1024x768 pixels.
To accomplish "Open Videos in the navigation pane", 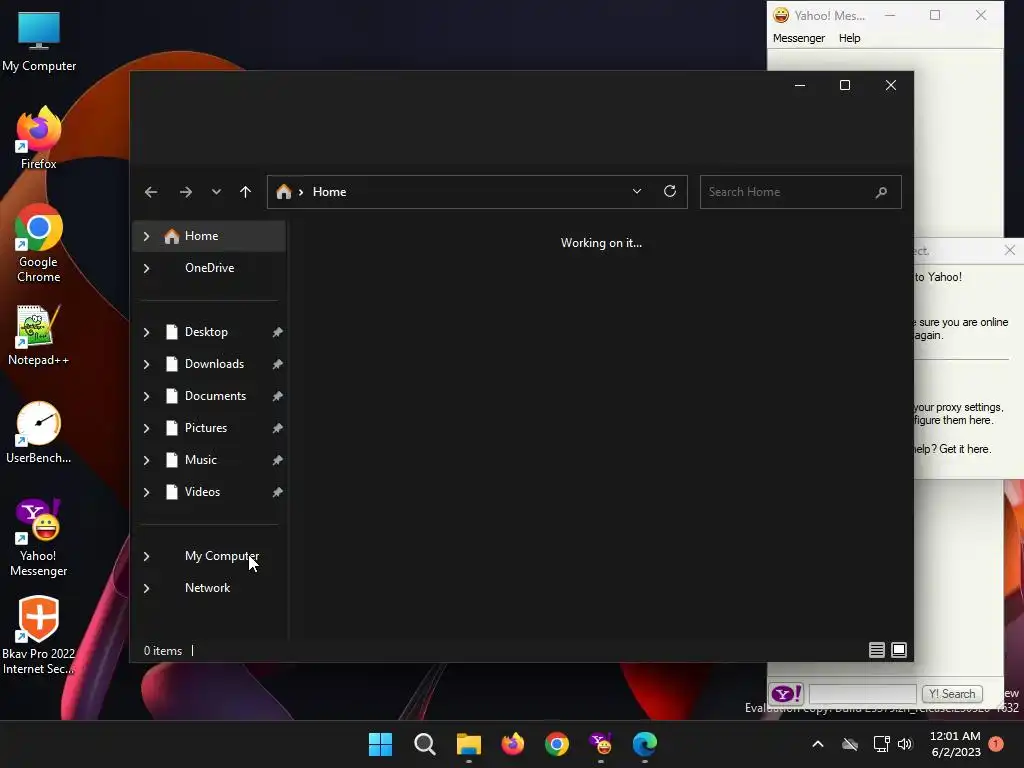I will point(202,492).
